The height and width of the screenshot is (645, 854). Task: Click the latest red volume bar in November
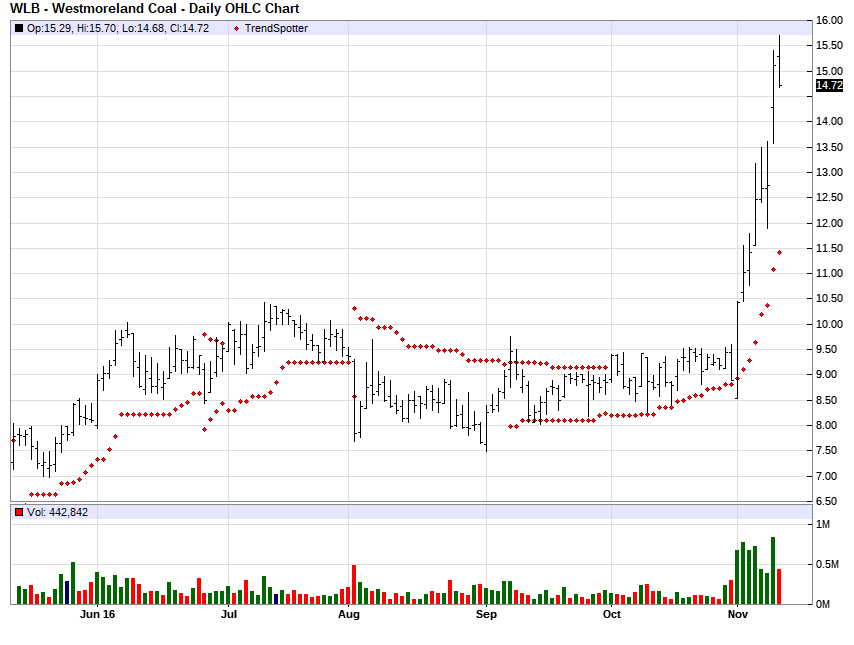pos(779,587)
